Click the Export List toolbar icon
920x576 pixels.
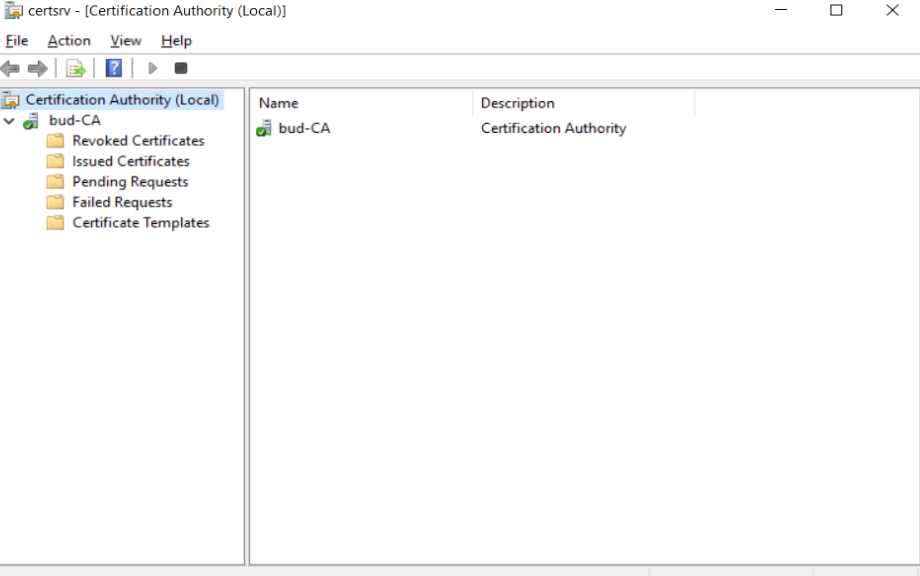click(x=75, y=69)
